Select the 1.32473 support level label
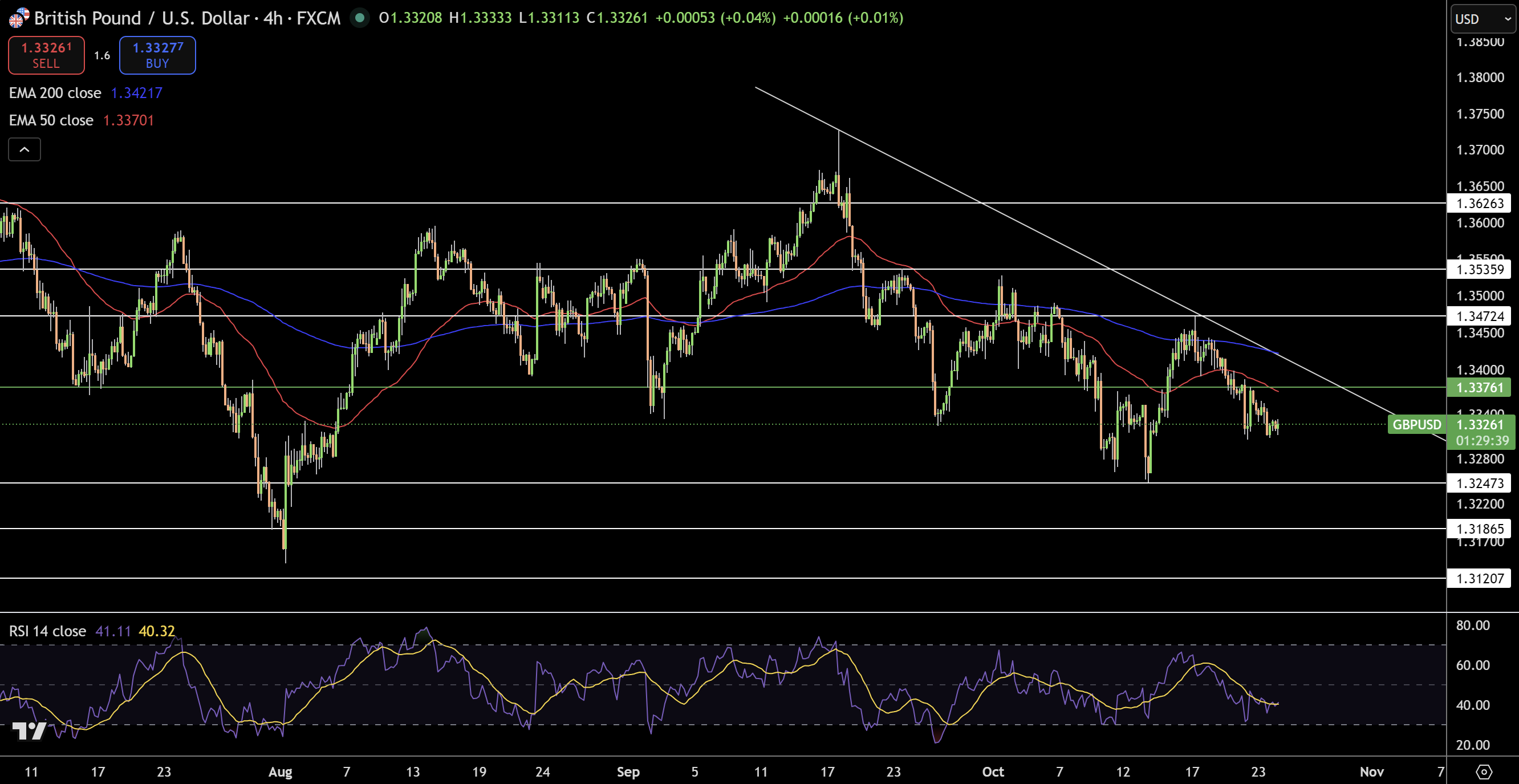The width and height of the screenshot is (1519, 784). 1480,484
